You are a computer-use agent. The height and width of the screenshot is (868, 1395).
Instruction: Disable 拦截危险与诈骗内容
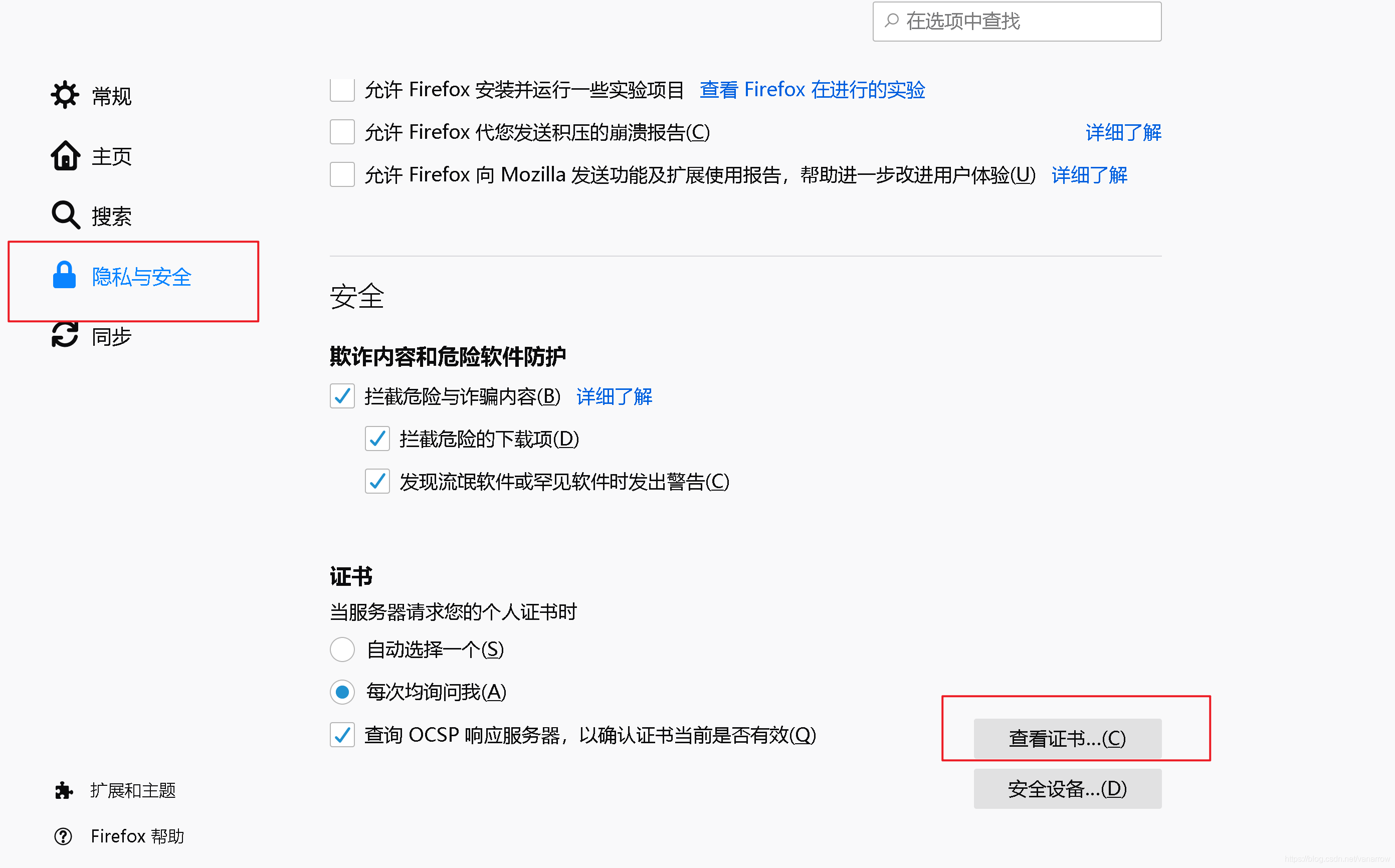(x=342, y=396)
